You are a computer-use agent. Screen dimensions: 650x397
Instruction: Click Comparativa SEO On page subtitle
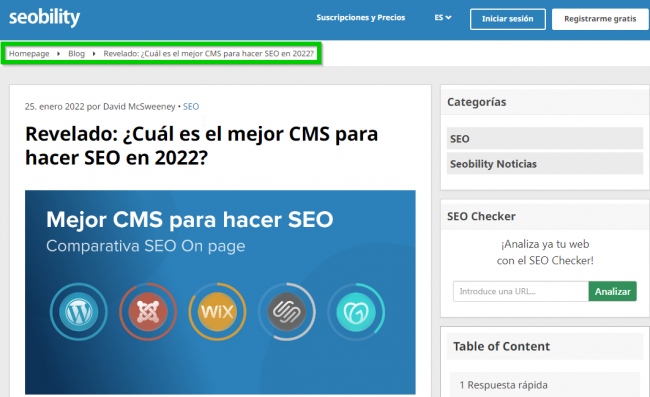point(146,246)
